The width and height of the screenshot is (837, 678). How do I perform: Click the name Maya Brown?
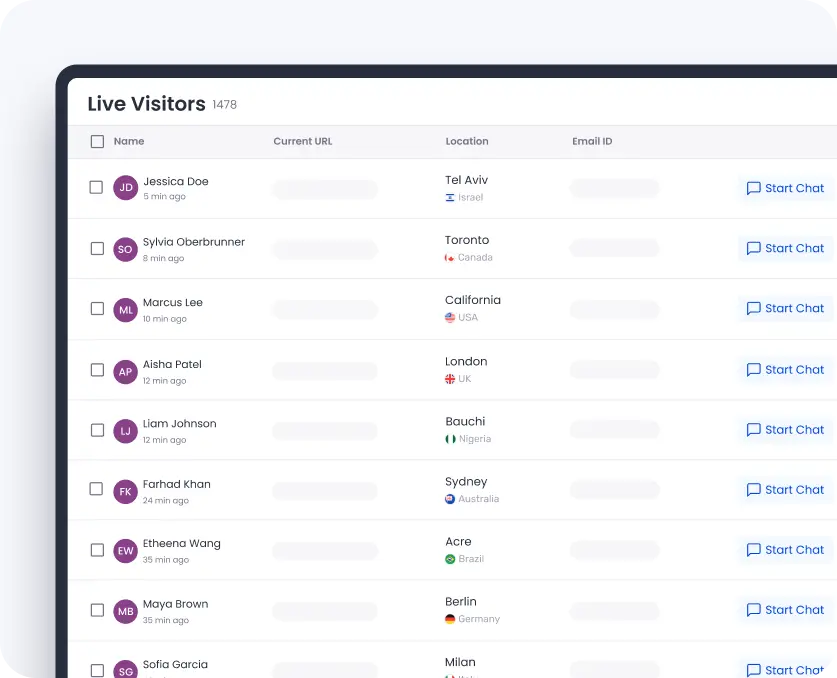[175, 604]
